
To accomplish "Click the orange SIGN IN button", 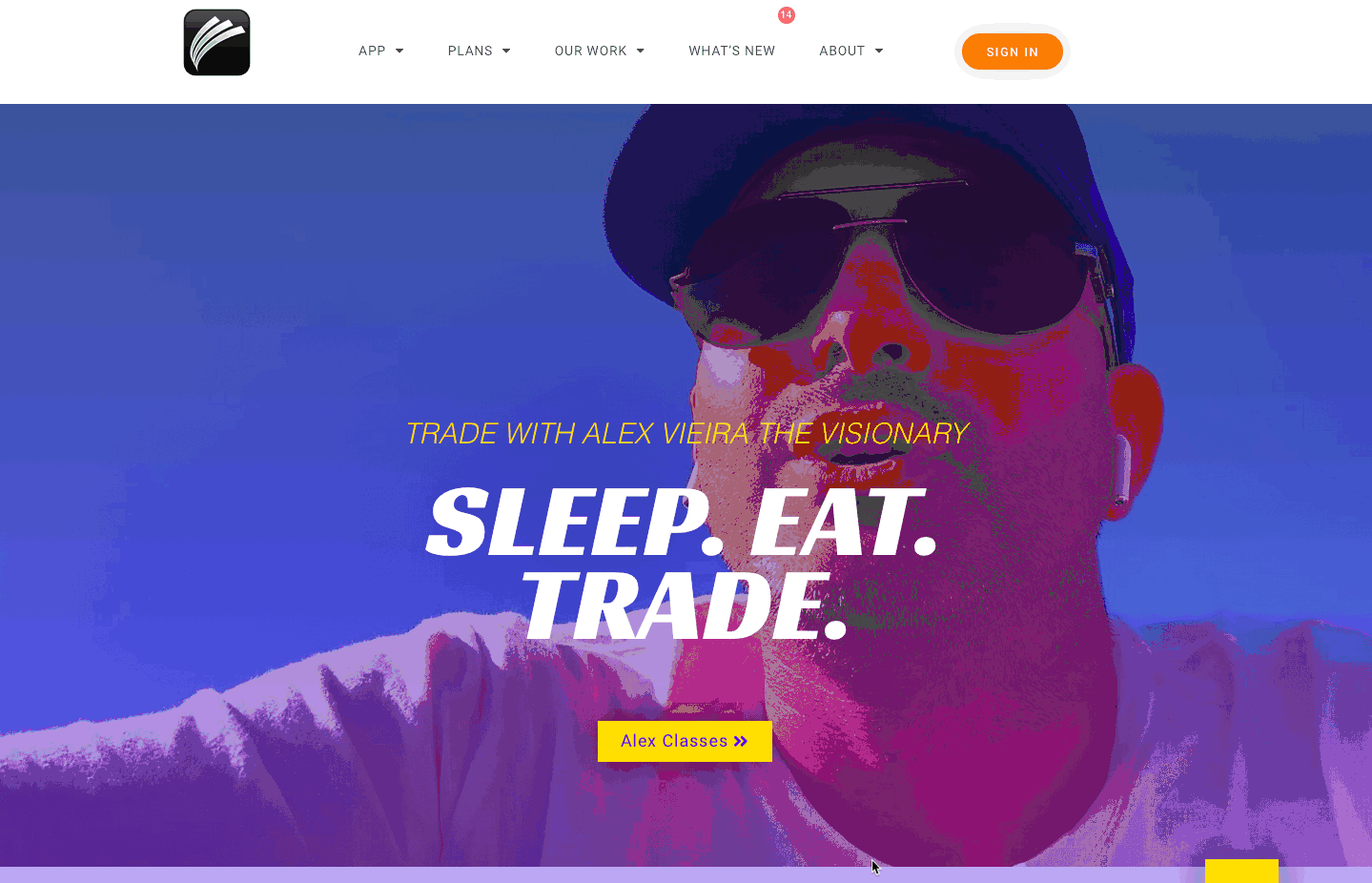I will [1013, 51].
